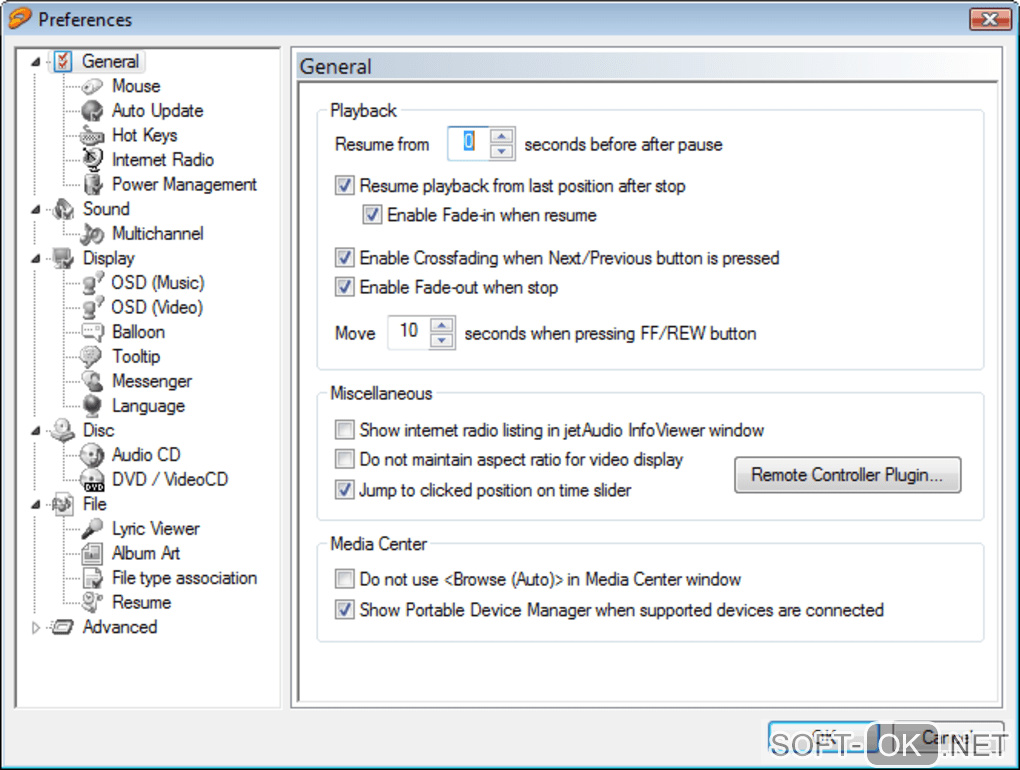Collapse the Sound tree node
The height and width of the screenshot is (770, 1020).
pyautogui.click(x=37, y=210)
